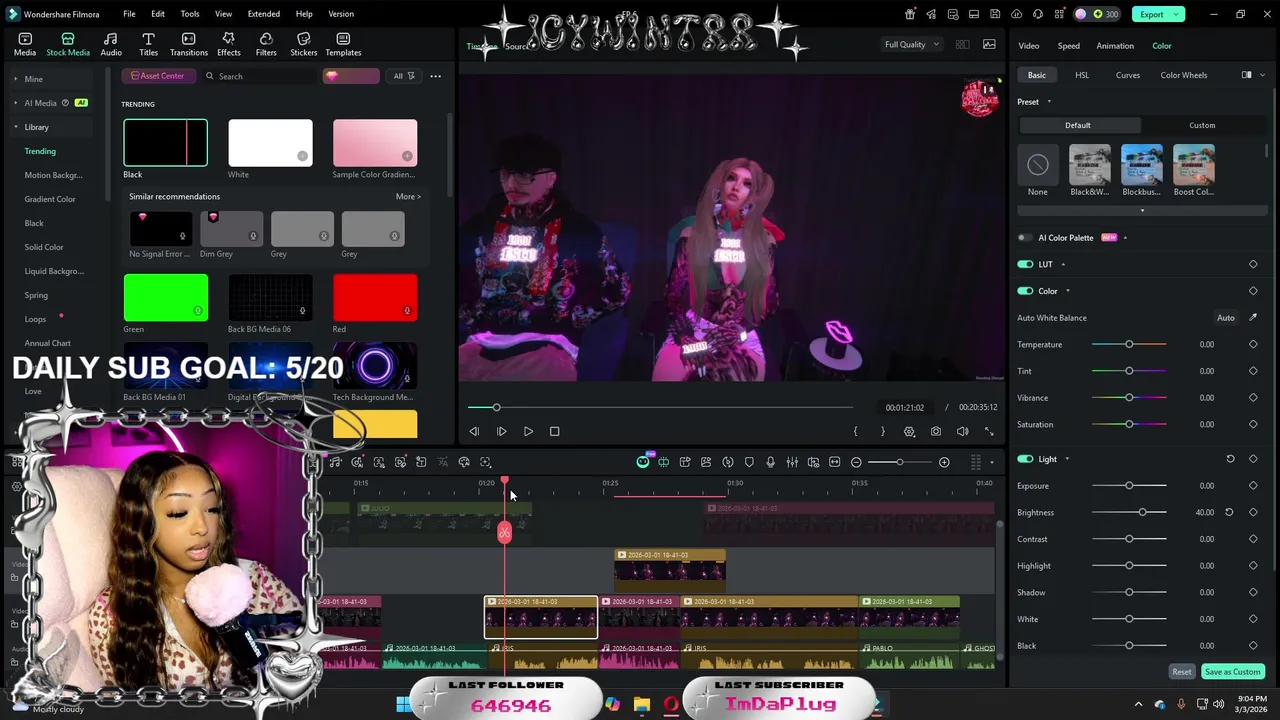Click the AI copilot face icon
Screen dimensions: 1280x720
[643, 462]
